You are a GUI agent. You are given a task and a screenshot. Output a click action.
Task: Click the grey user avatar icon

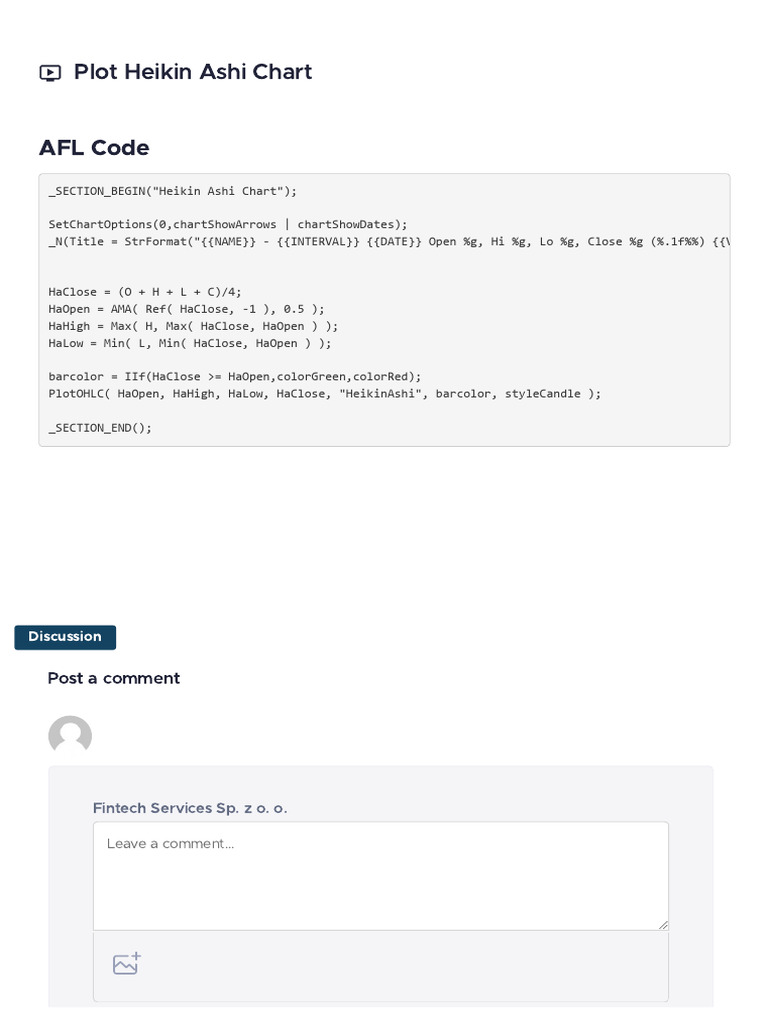click(70, 734)
